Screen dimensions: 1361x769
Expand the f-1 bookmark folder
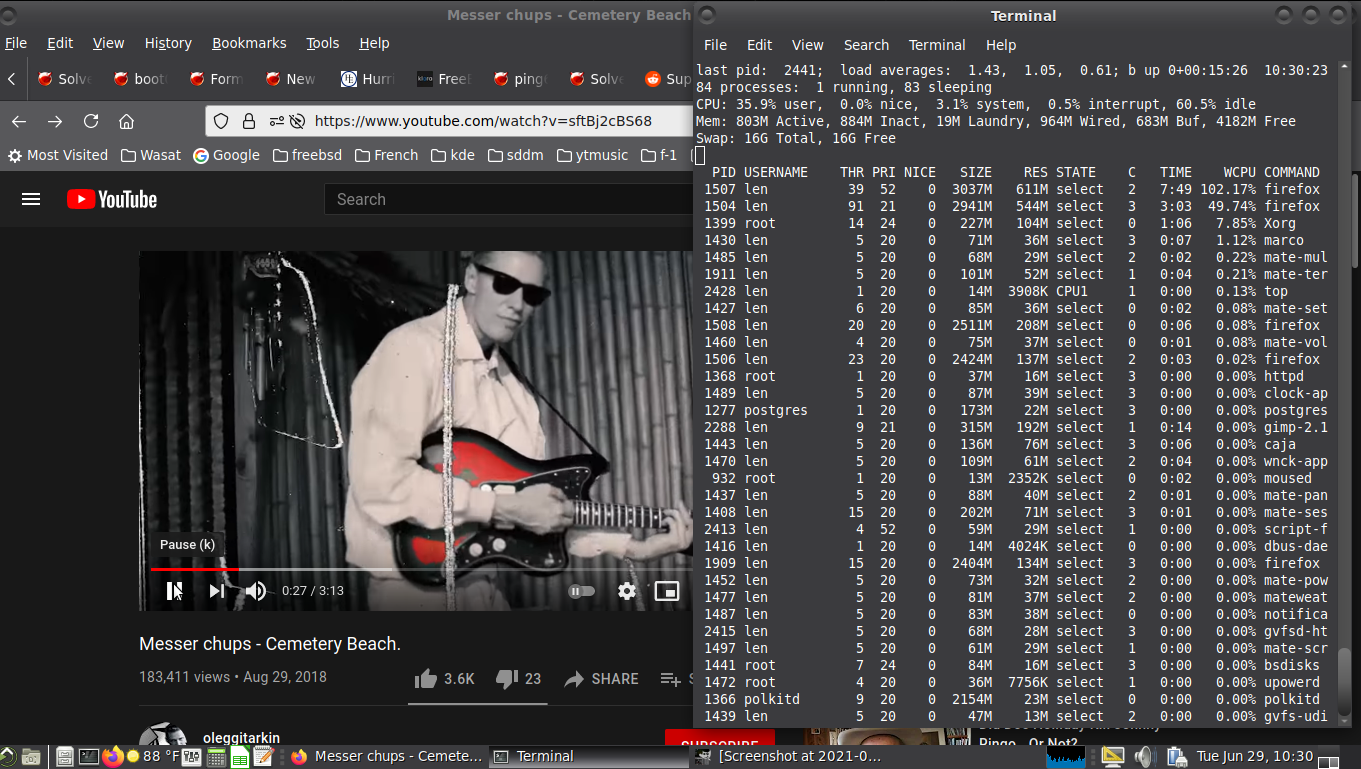[x=660, y=155]
